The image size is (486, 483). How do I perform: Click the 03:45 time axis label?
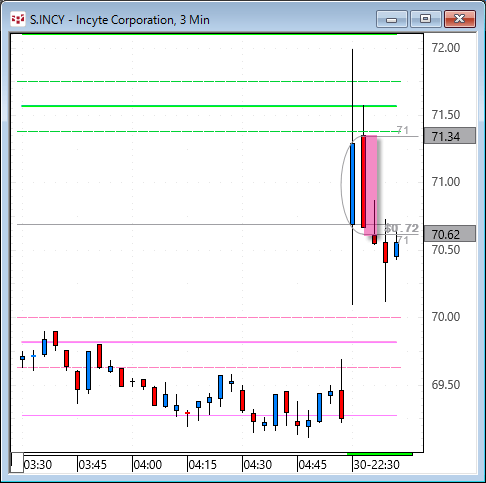[x=93, y=464]
